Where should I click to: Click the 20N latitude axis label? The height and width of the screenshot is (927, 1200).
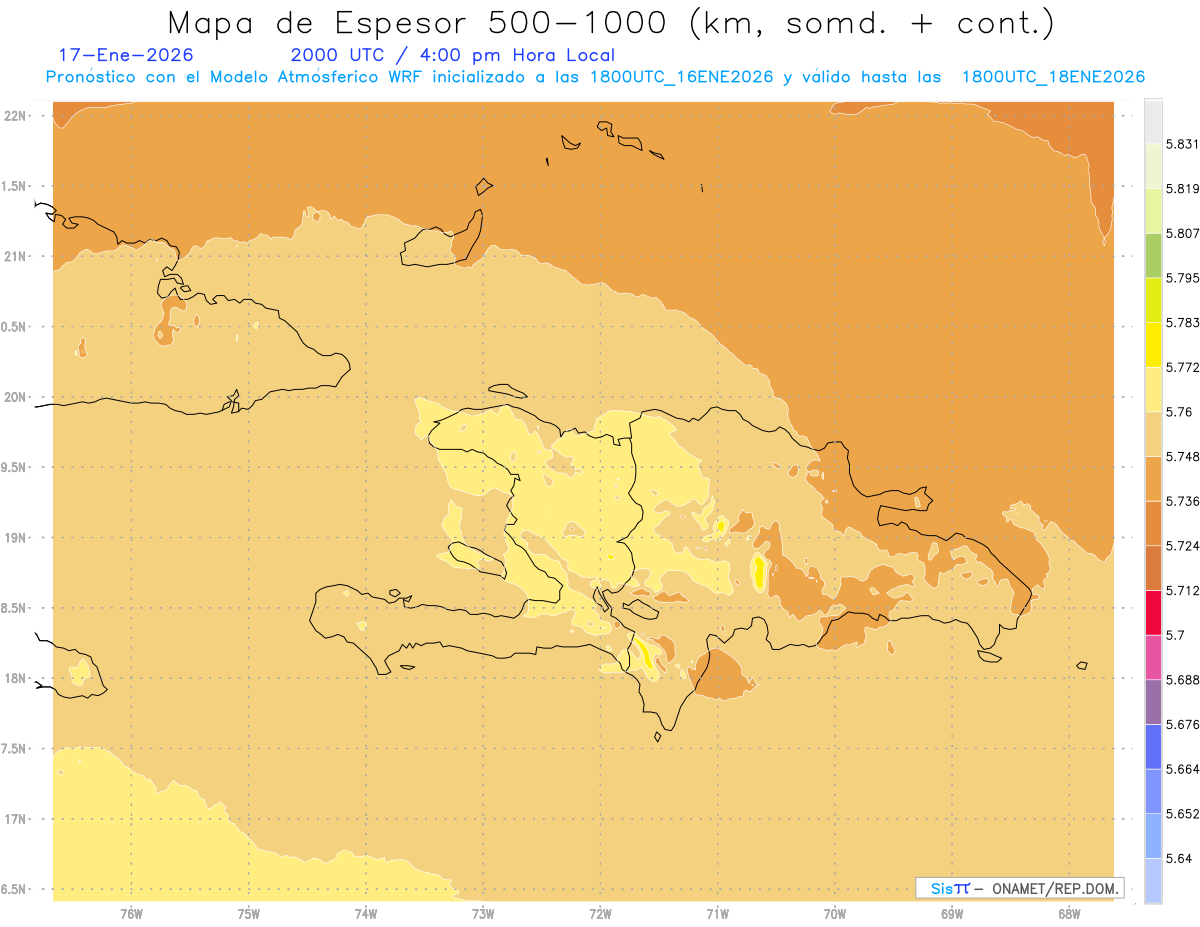click(14, 397)
